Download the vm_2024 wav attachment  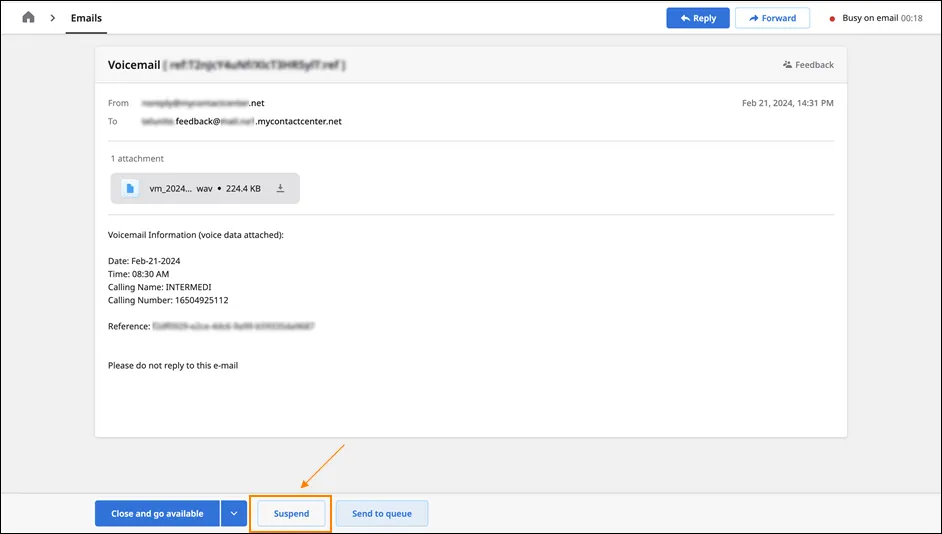pos(280,188)
